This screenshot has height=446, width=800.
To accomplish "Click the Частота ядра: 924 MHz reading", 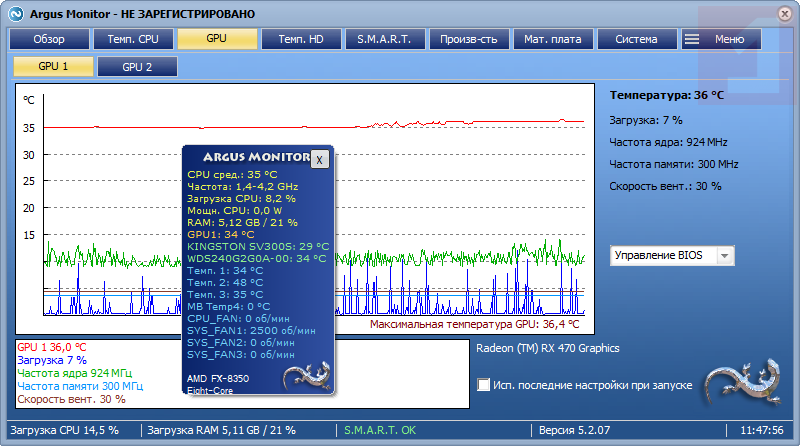I will point(668,142).
